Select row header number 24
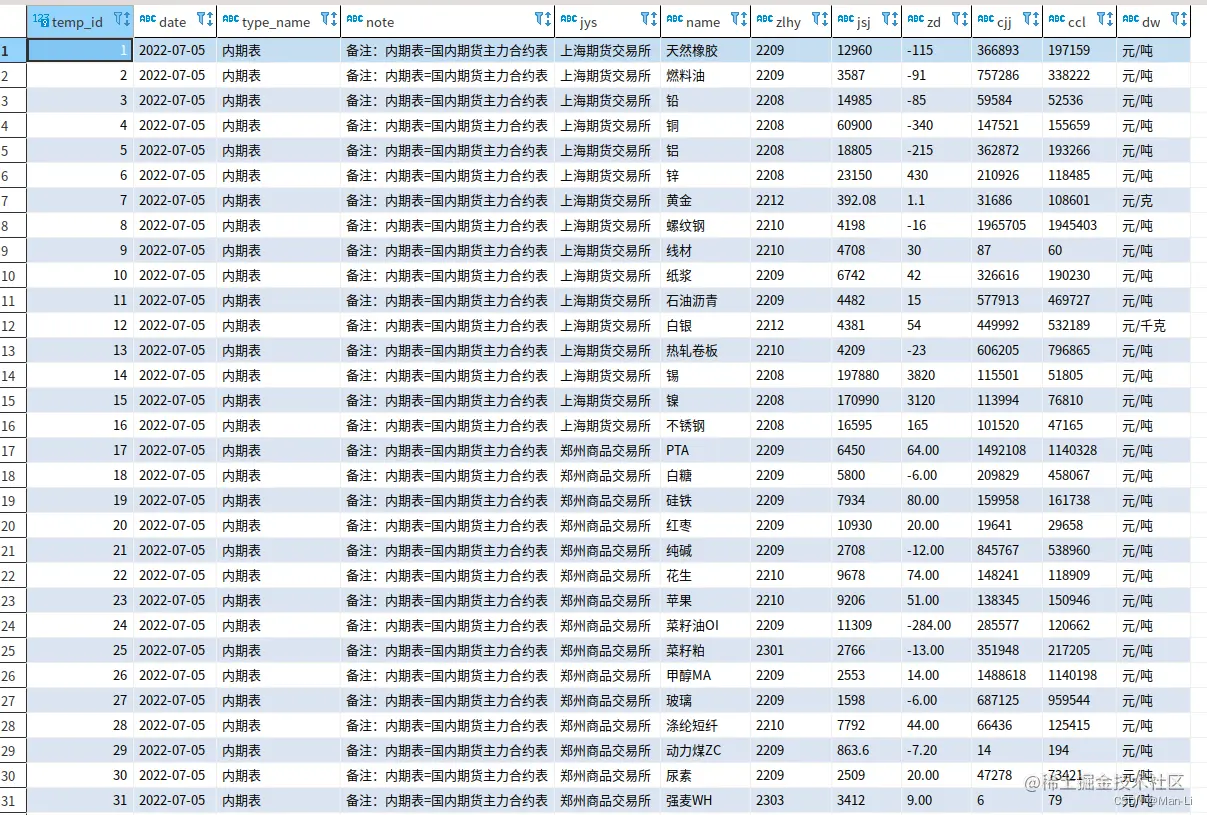The image size is (1207, 815). [x=13, y=625]
